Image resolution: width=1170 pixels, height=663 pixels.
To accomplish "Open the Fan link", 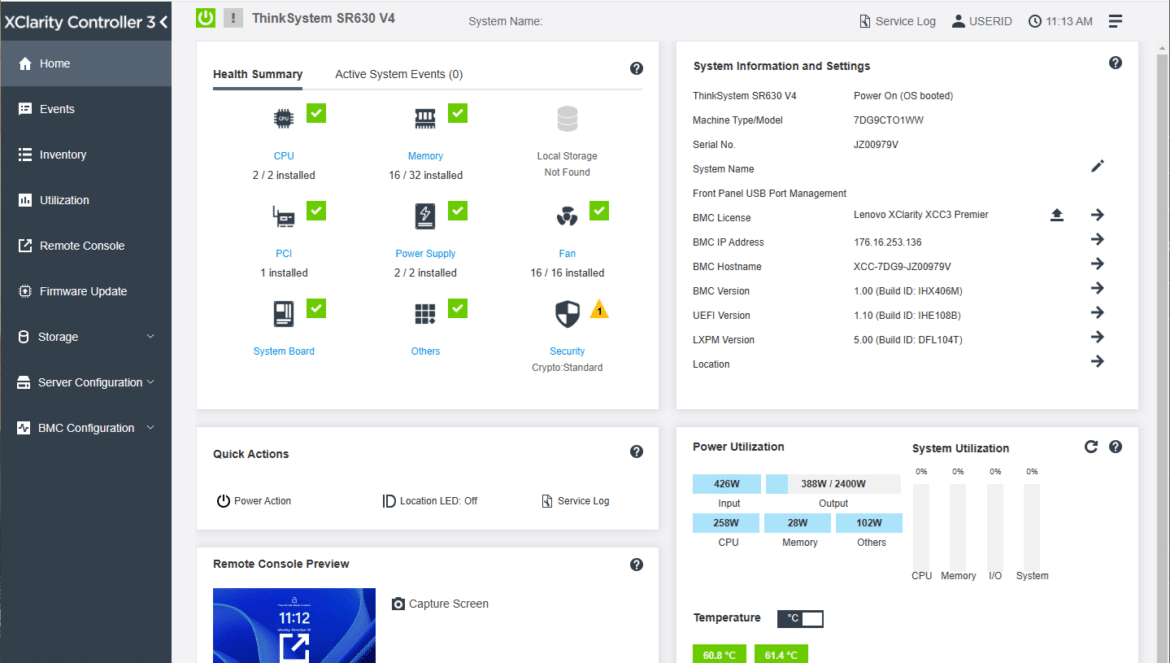I will pyautogui.click(x=567, y=254).
